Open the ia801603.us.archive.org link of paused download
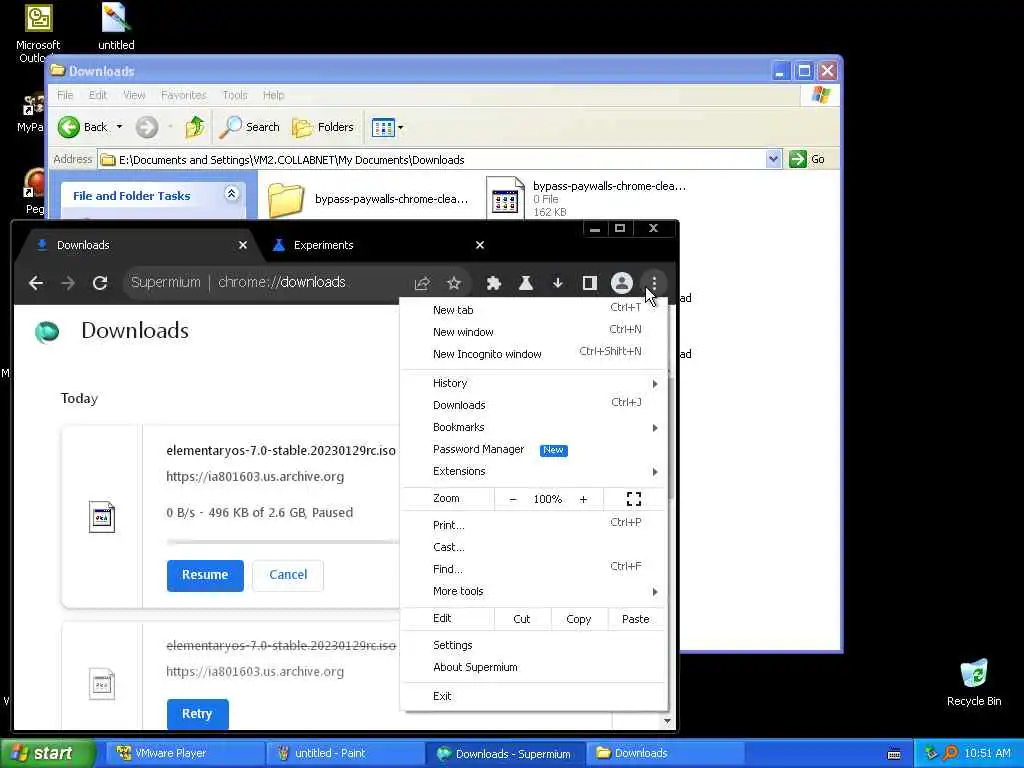 click(x=255, y=477)
